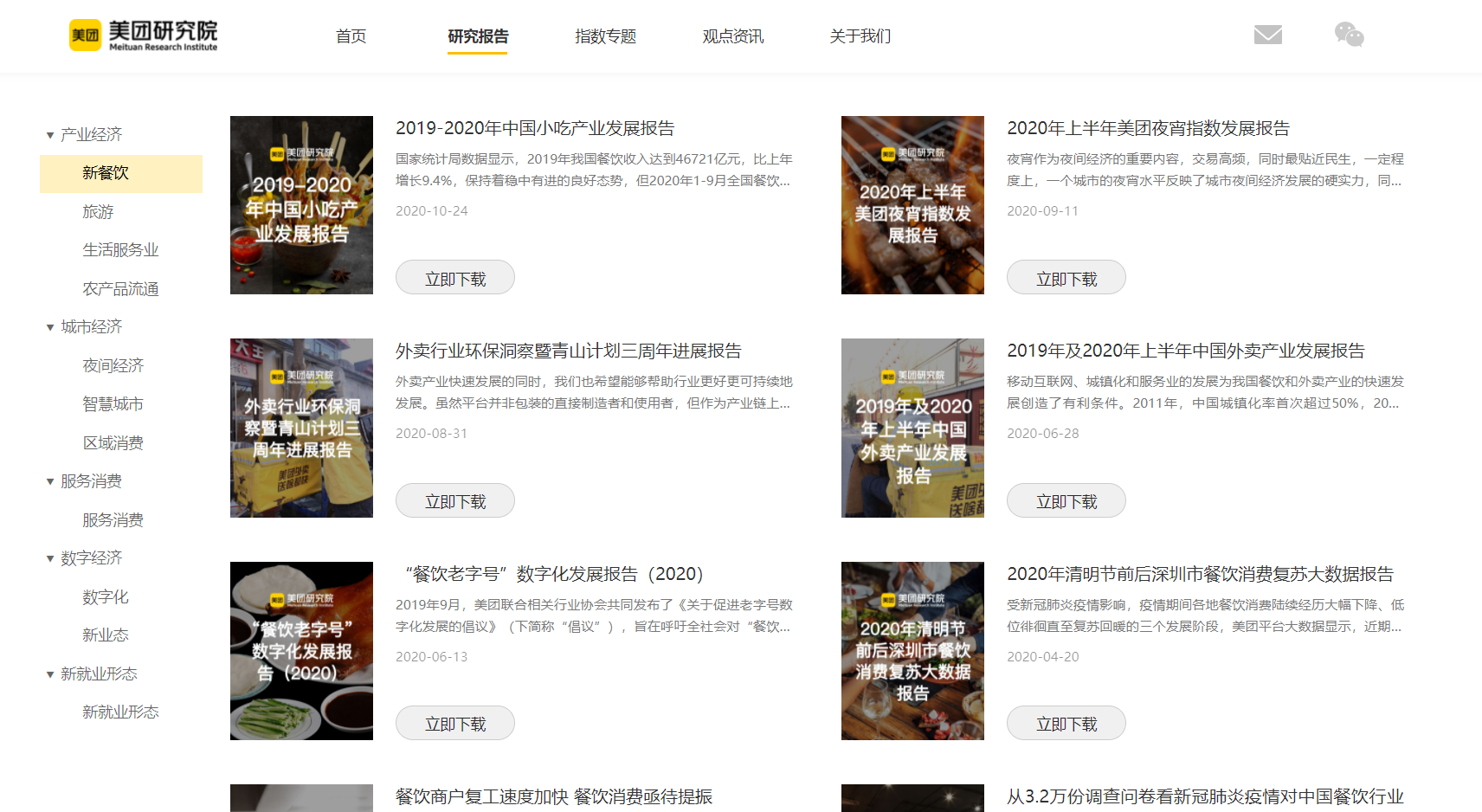
Task: Select 新业态 in the sidebar
Action: point(106,635)
